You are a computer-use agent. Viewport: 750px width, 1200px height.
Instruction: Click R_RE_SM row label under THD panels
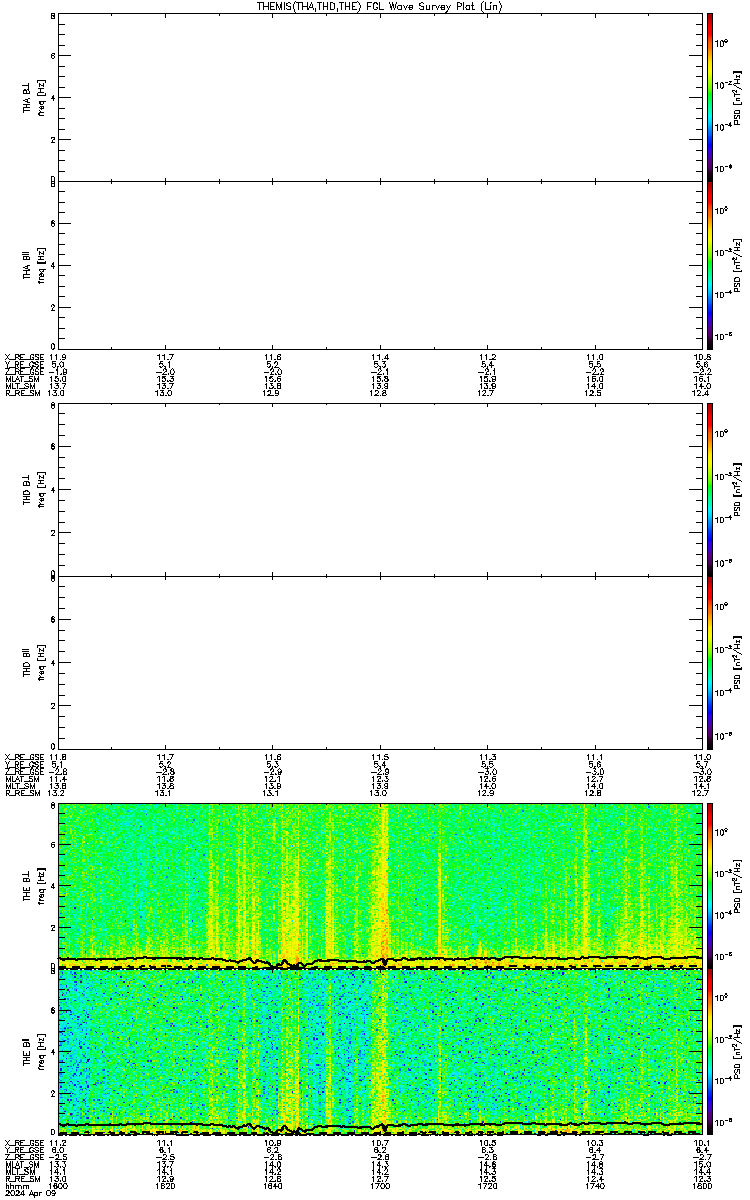click(x=22, y=793)
